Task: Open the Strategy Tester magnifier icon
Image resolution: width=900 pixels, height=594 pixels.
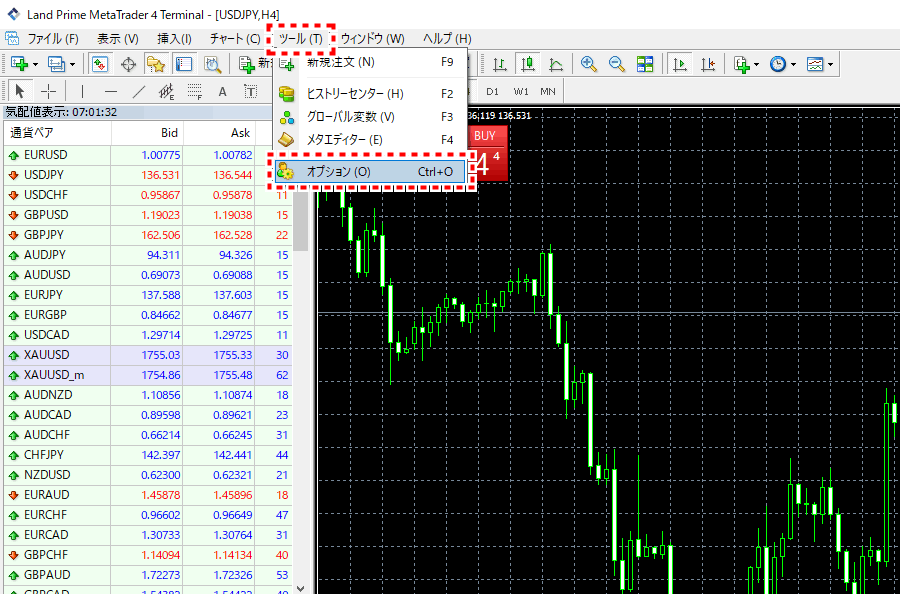Action: 212,64
